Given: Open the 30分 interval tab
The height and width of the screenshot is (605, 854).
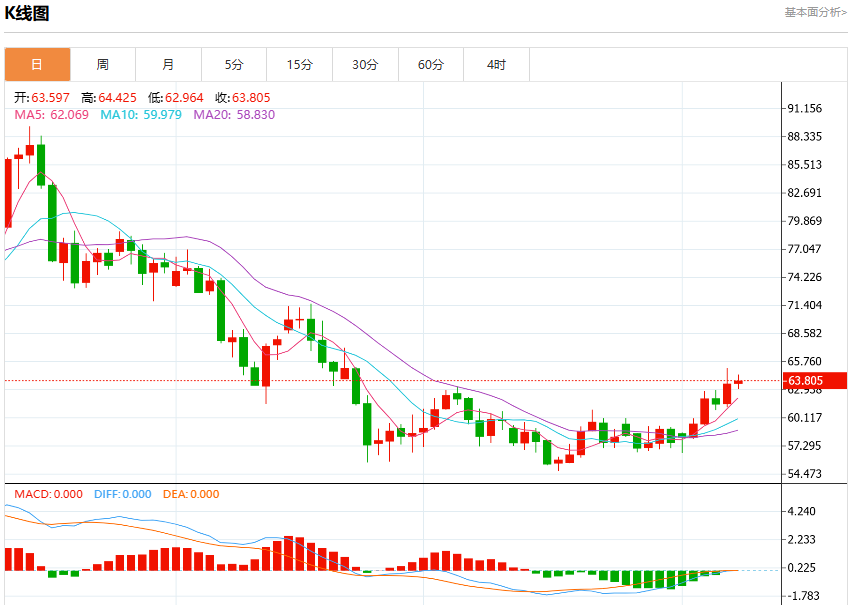Looking at the screenshot, I should [x=365, y=65].
